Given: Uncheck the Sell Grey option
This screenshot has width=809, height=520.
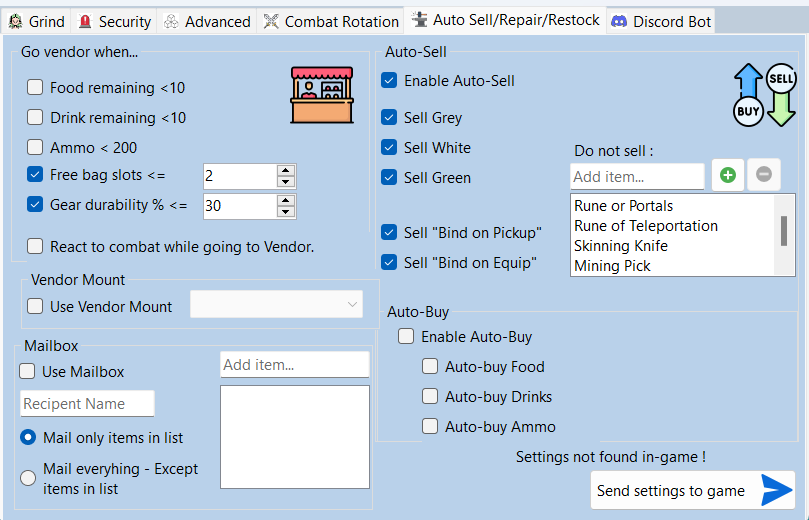Looking at the screenshot, I should [390, 118].
